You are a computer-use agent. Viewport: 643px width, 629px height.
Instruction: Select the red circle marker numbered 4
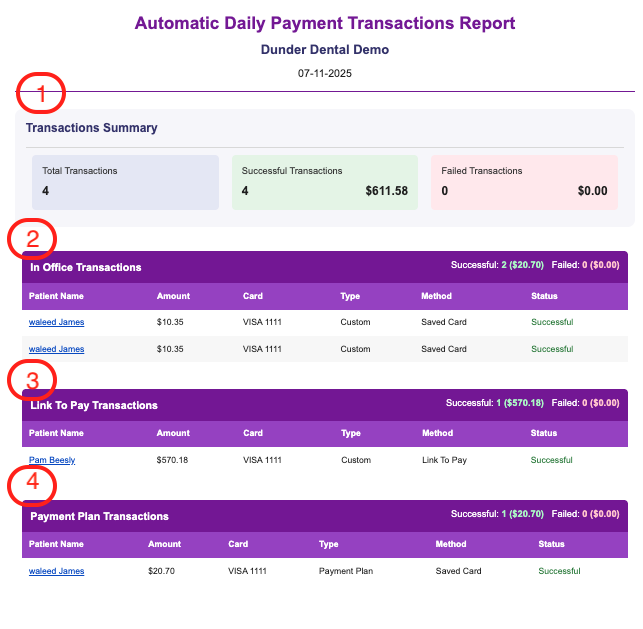coord(32,485)
